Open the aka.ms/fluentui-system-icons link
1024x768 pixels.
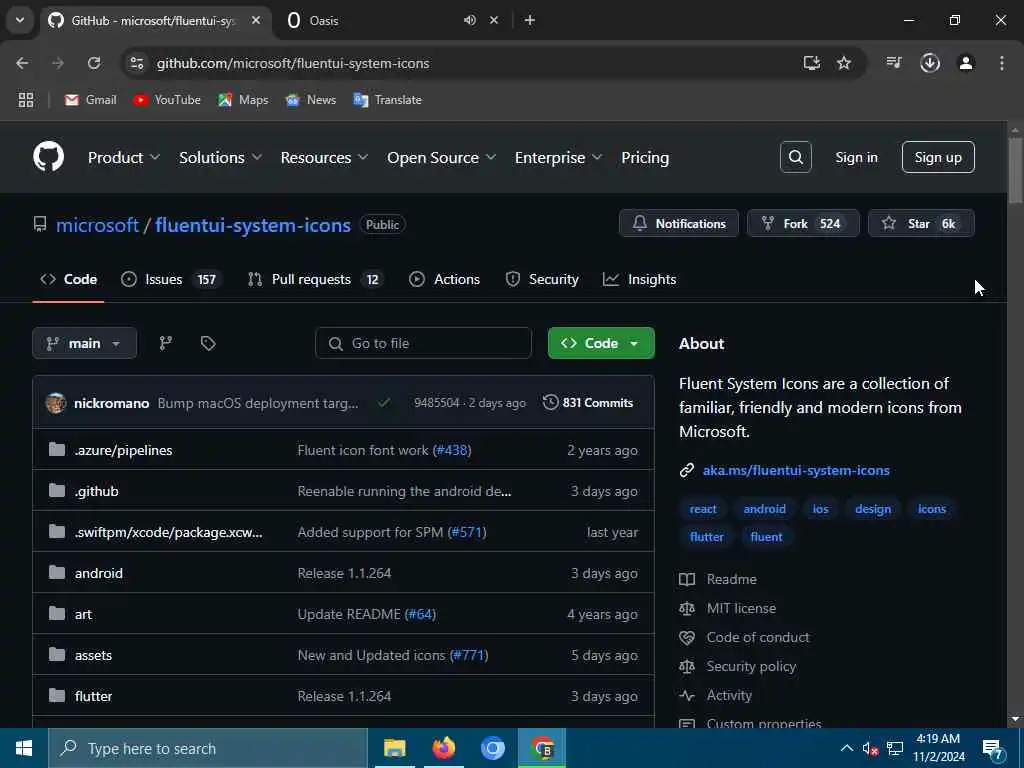tap(796, 470)
